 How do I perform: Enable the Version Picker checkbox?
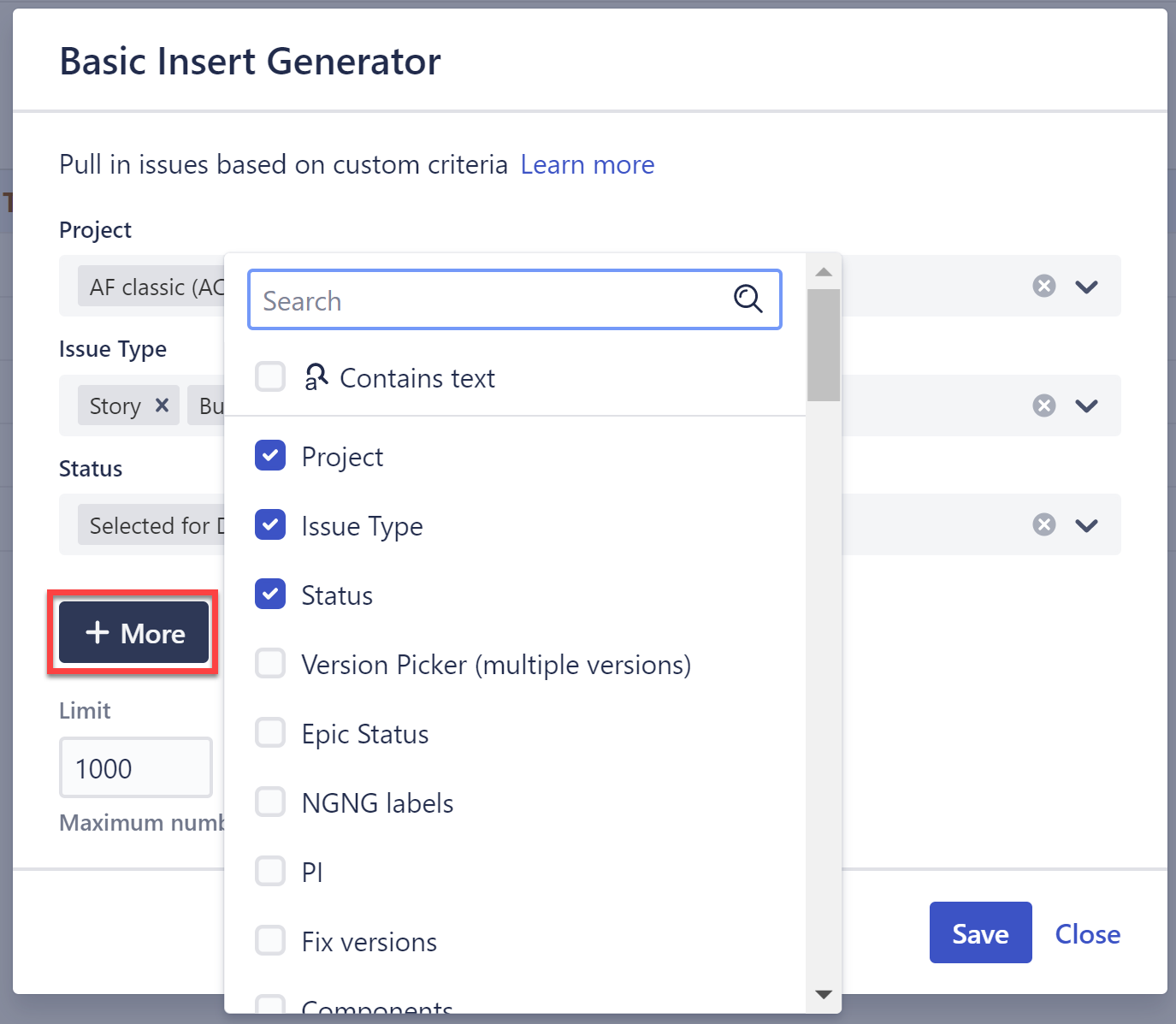[269, 663]
